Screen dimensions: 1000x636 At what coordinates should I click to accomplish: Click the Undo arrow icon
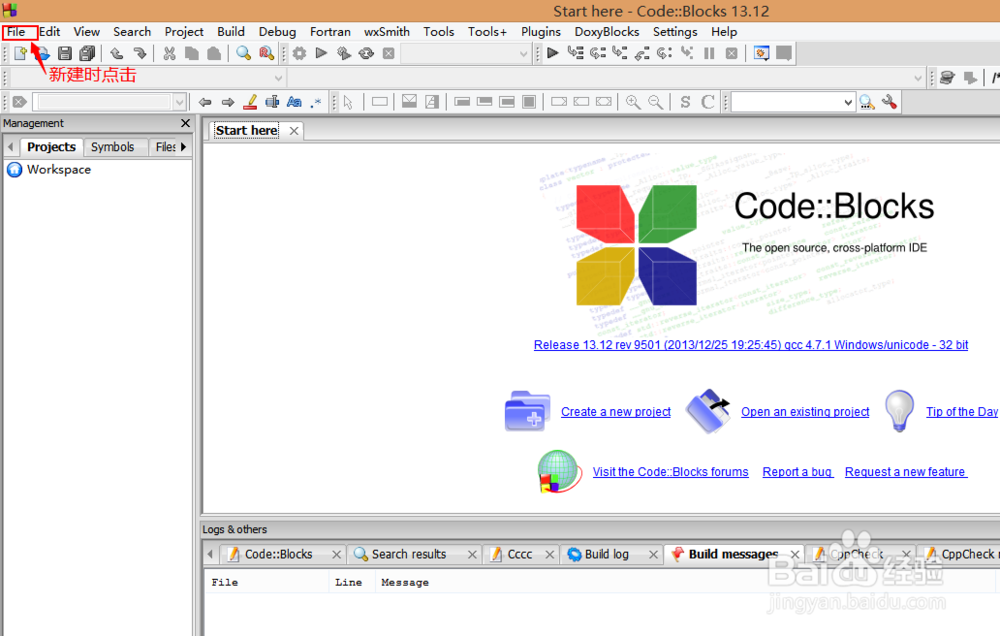(117, 54)
